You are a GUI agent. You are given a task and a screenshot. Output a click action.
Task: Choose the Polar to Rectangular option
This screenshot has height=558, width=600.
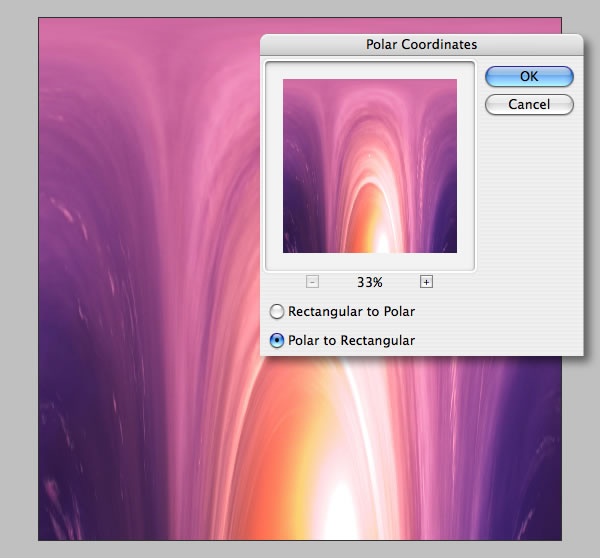342,340
